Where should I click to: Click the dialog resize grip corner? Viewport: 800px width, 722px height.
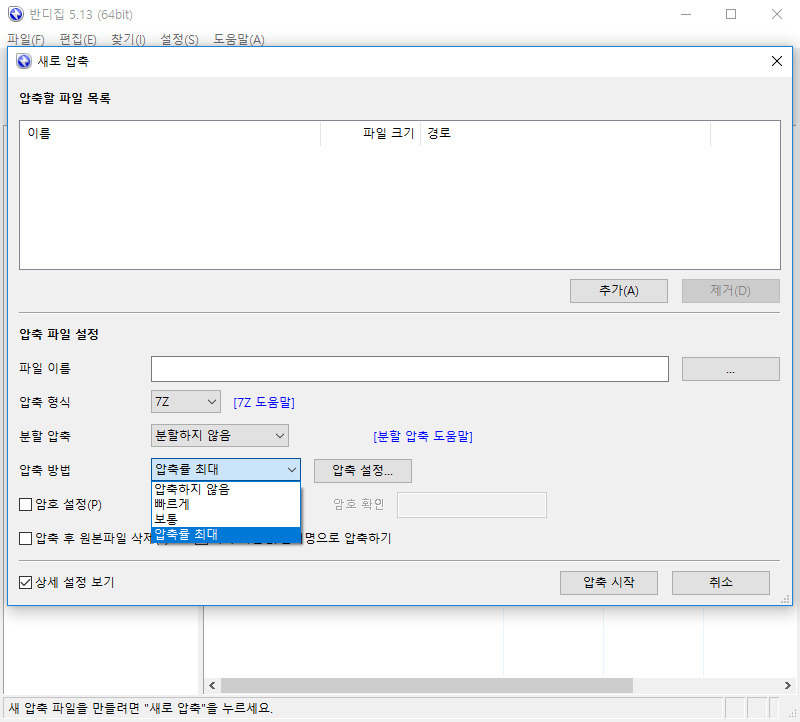(785, 600)
